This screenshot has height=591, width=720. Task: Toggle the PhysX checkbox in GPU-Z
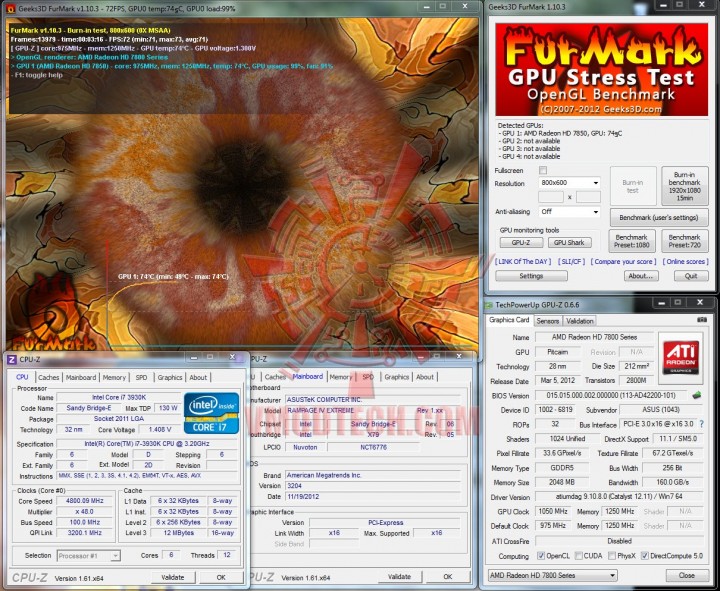pos(612,556)
